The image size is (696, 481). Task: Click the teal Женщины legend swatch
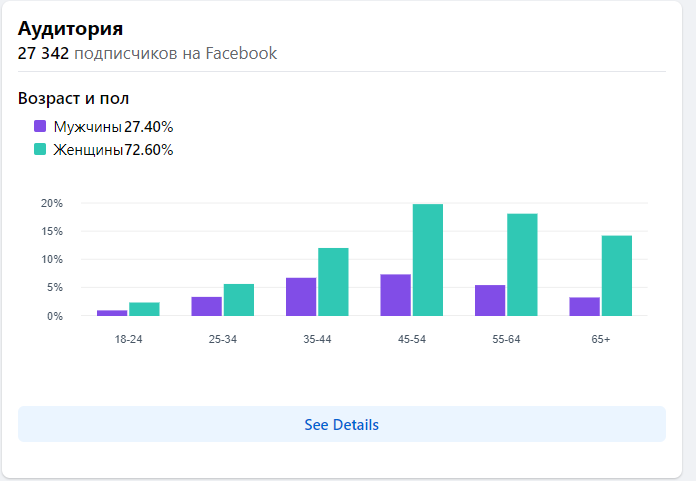pyautogui.click(x=40, y=150)
